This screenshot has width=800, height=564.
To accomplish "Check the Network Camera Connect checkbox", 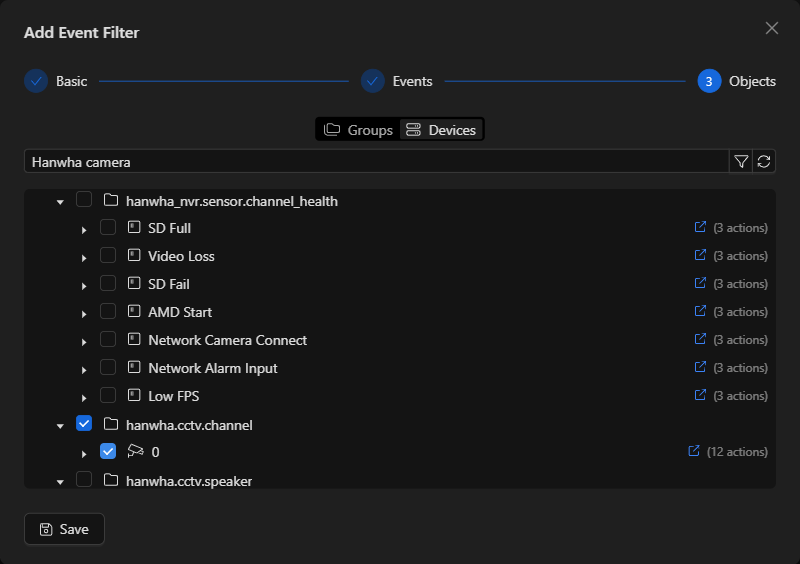I will click(x=108, y=339).
